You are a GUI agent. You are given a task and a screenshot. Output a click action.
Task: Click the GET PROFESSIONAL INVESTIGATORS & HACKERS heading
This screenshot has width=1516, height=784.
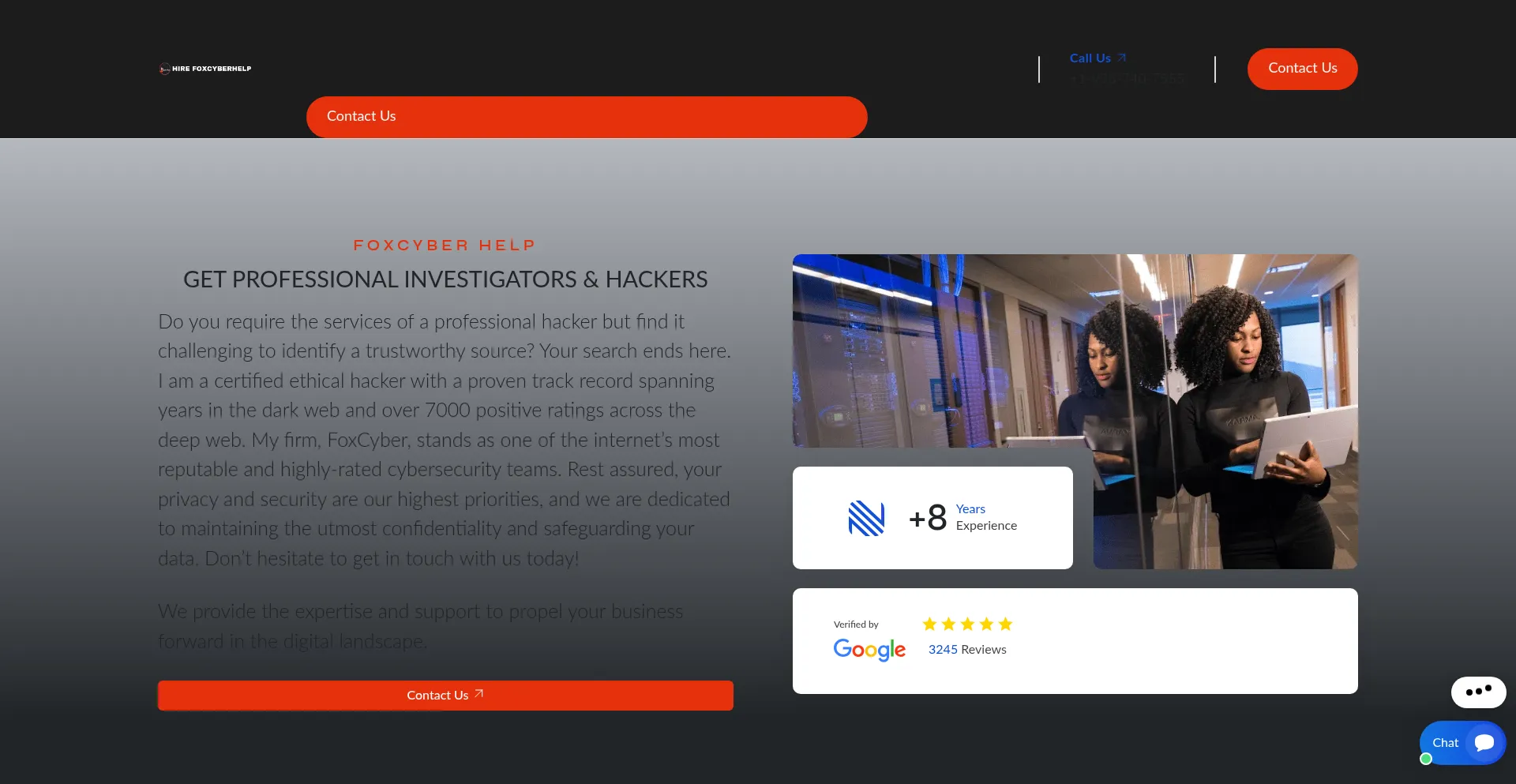click(x=445, y=279)
